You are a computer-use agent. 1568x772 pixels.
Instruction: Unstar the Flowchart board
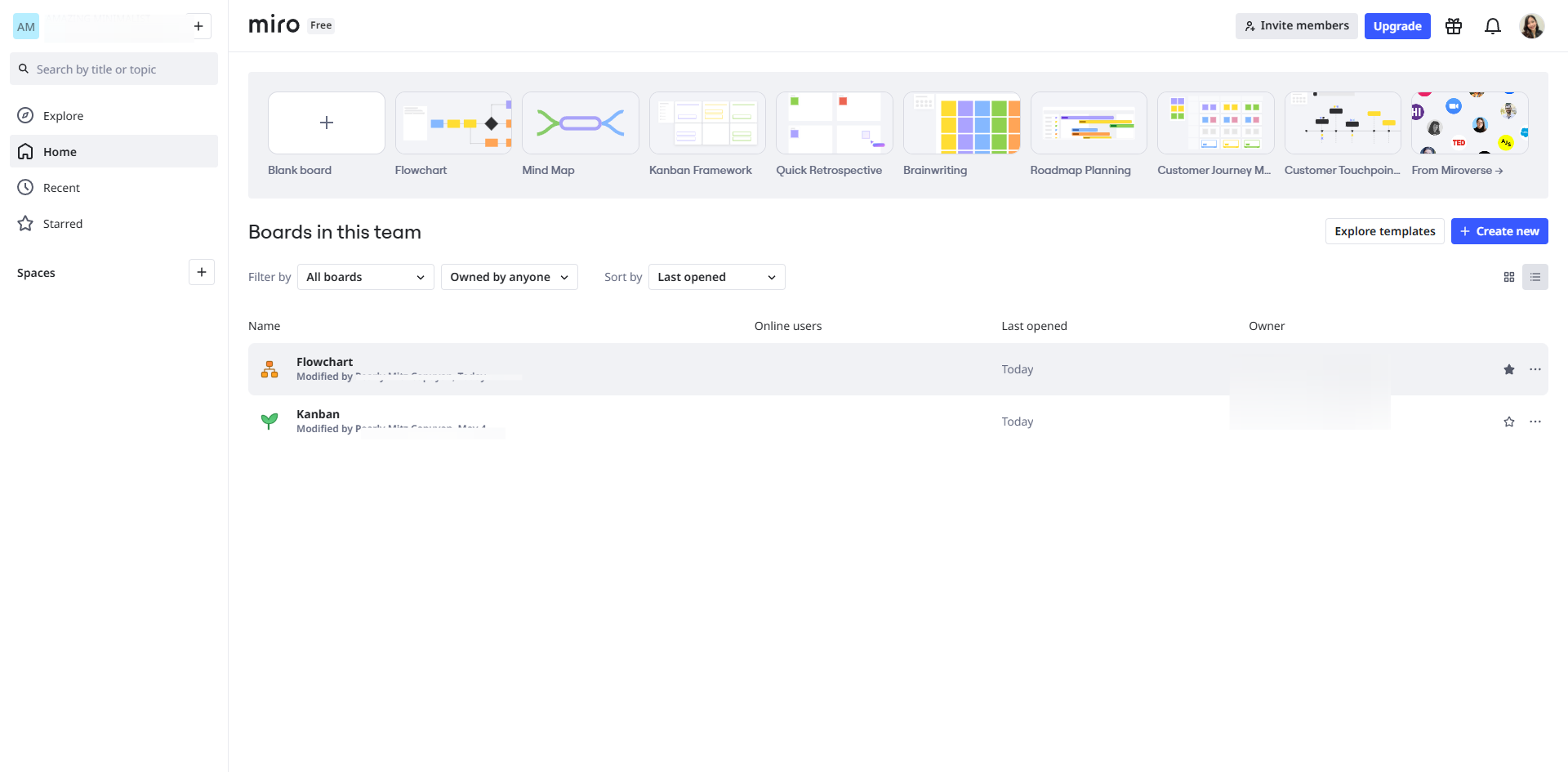[1509, 369]
